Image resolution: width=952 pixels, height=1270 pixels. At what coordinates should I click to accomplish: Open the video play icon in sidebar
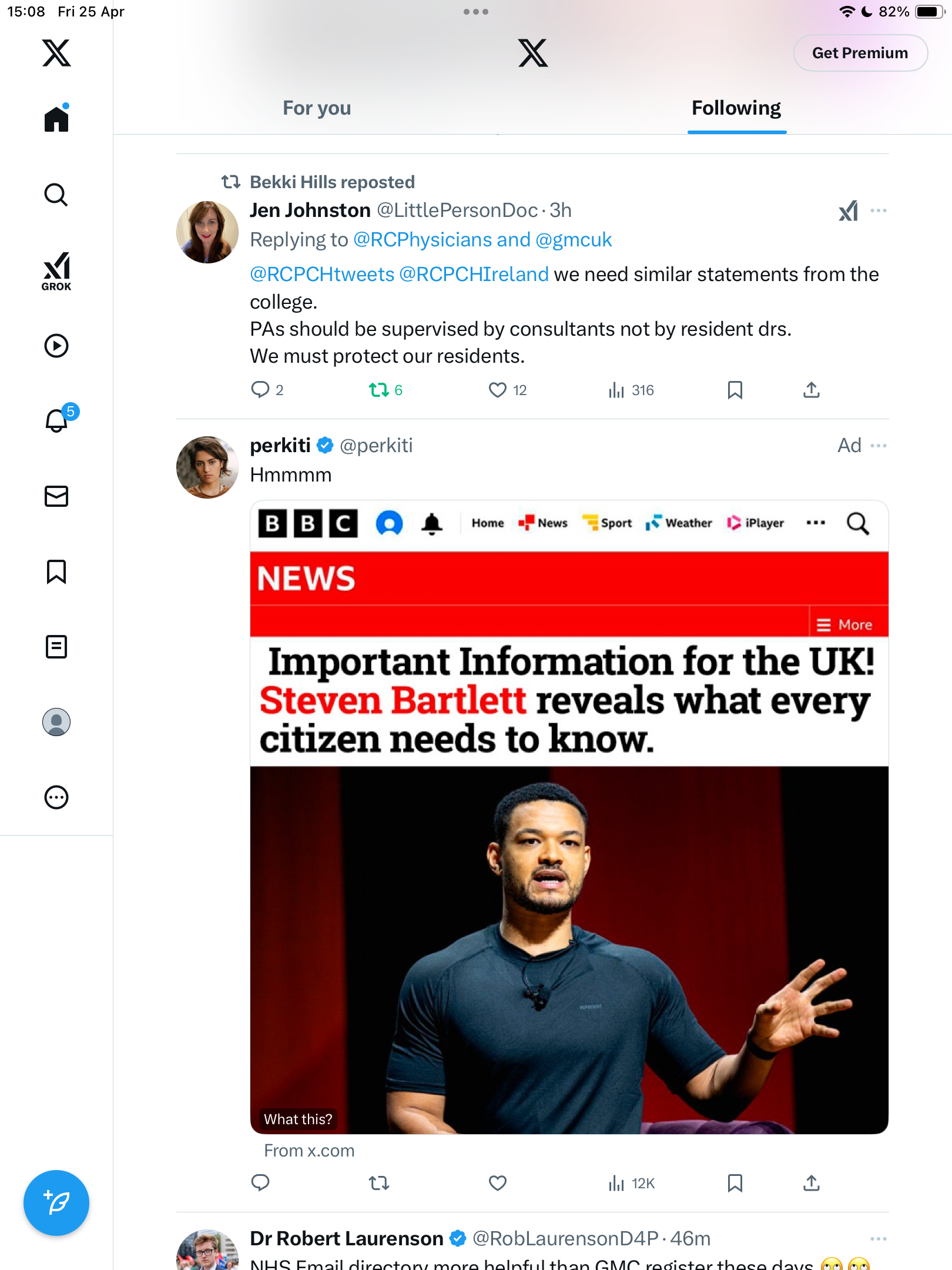pos(56,346)
